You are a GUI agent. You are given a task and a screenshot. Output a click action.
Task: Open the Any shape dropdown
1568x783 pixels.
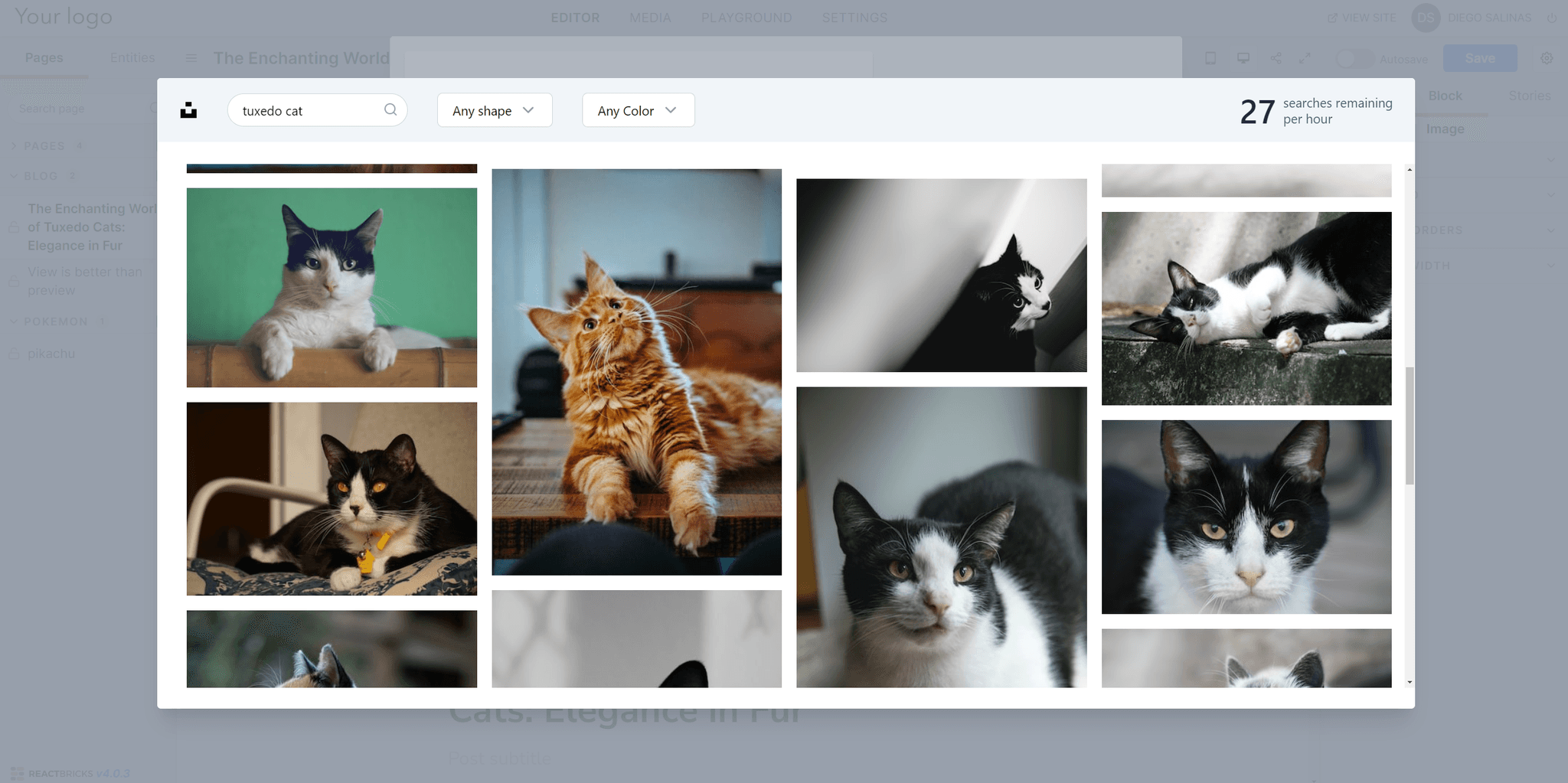(x=494, y=110)
